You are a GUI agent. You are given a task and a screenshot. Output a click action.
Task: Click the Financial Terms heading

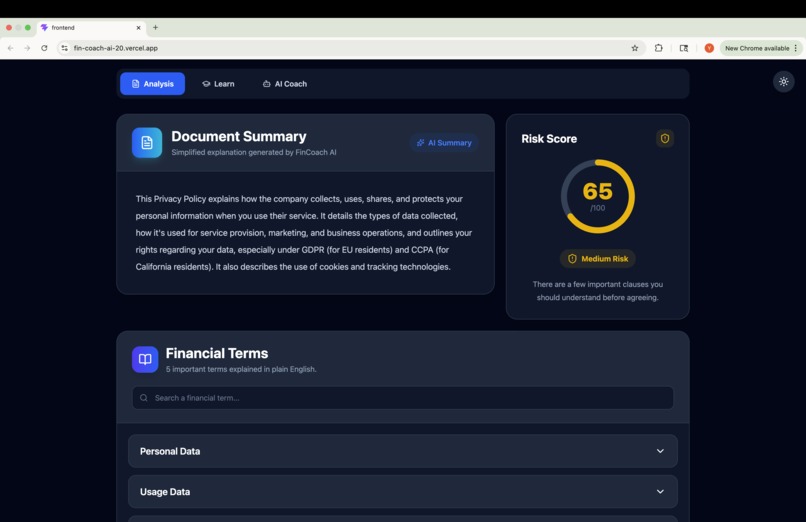[x=217, y=353]
